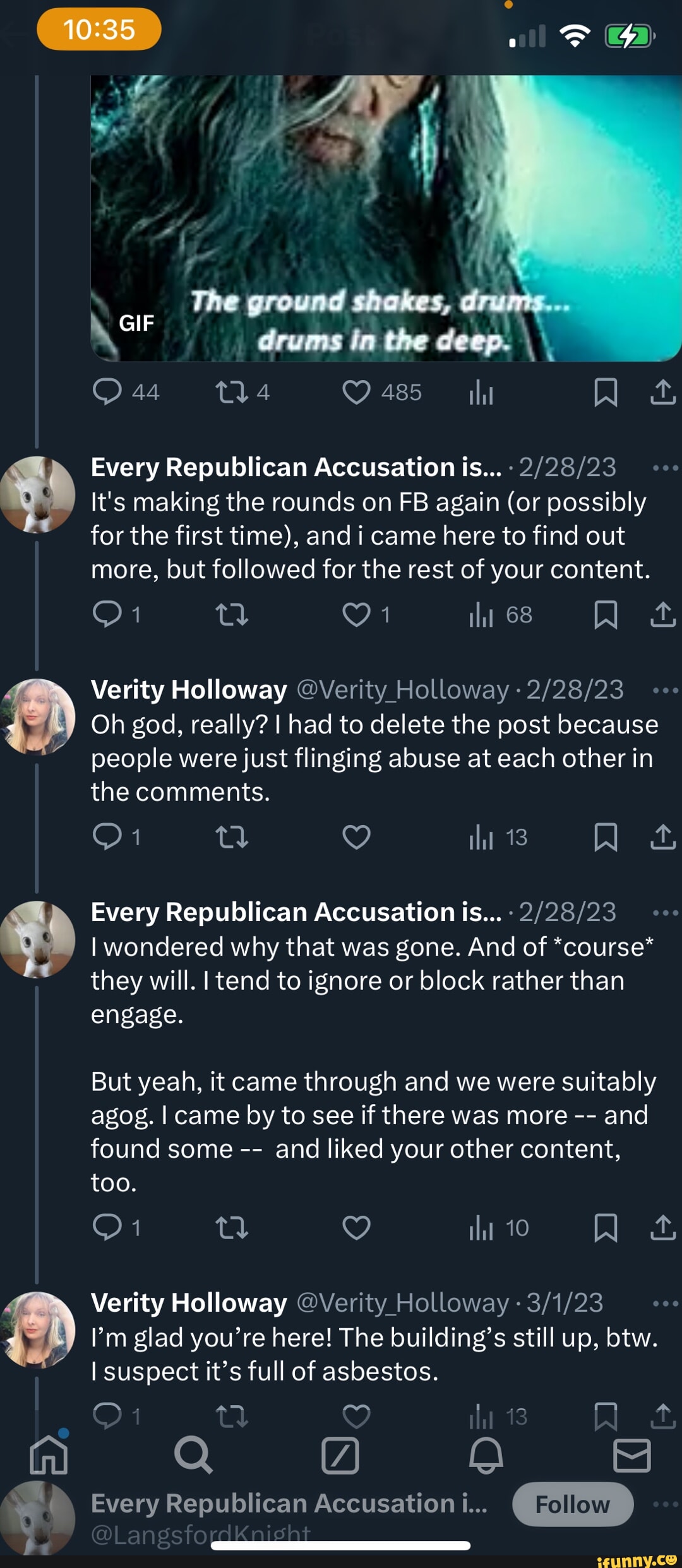Image resolution: width=682 pixels, height=1568 pixels.
Task: Follow Every Republican Accusation account
Action: pos(572,1505)
